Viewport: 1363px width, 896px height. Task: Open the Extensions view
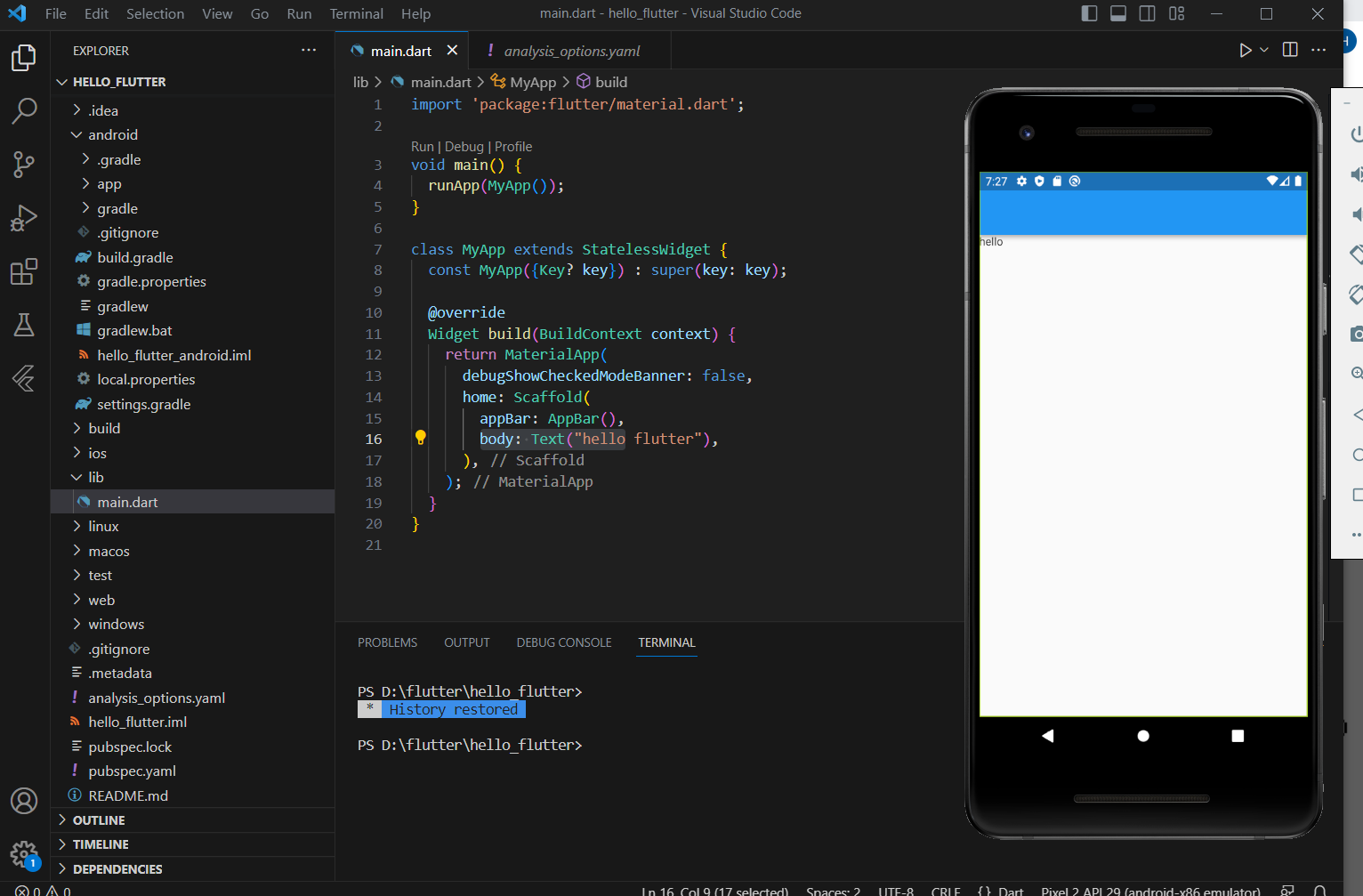[x=24, y=271]
